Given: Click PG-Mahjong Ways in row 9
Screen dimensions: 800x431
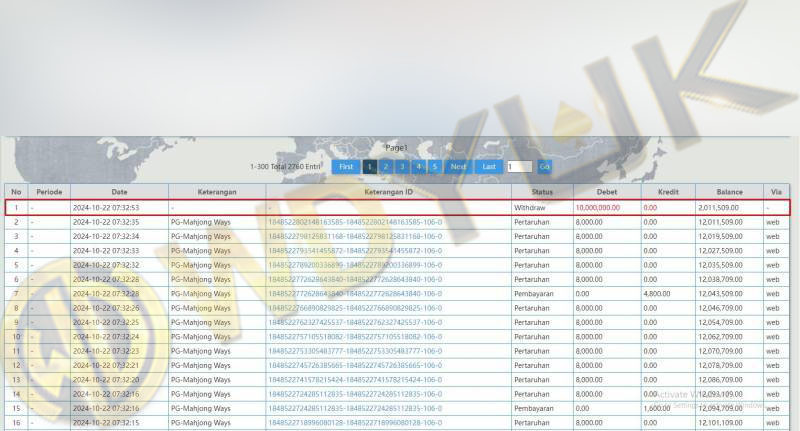Looking at the screenshot, I should tap(201, 322).
